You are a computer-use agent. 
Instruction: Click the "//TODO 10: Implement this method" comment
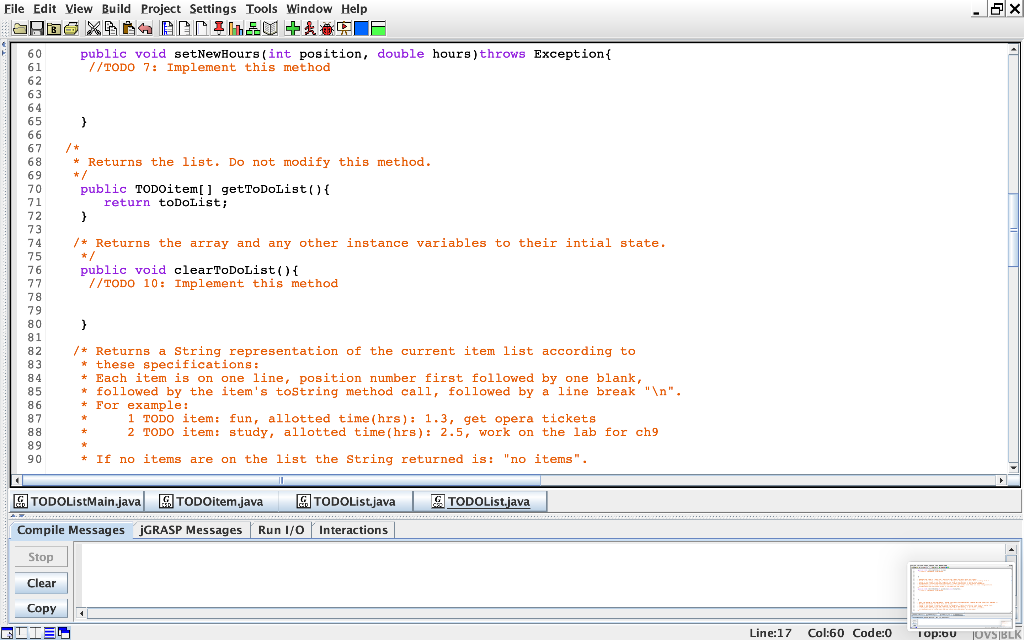[x=214, y=283]
